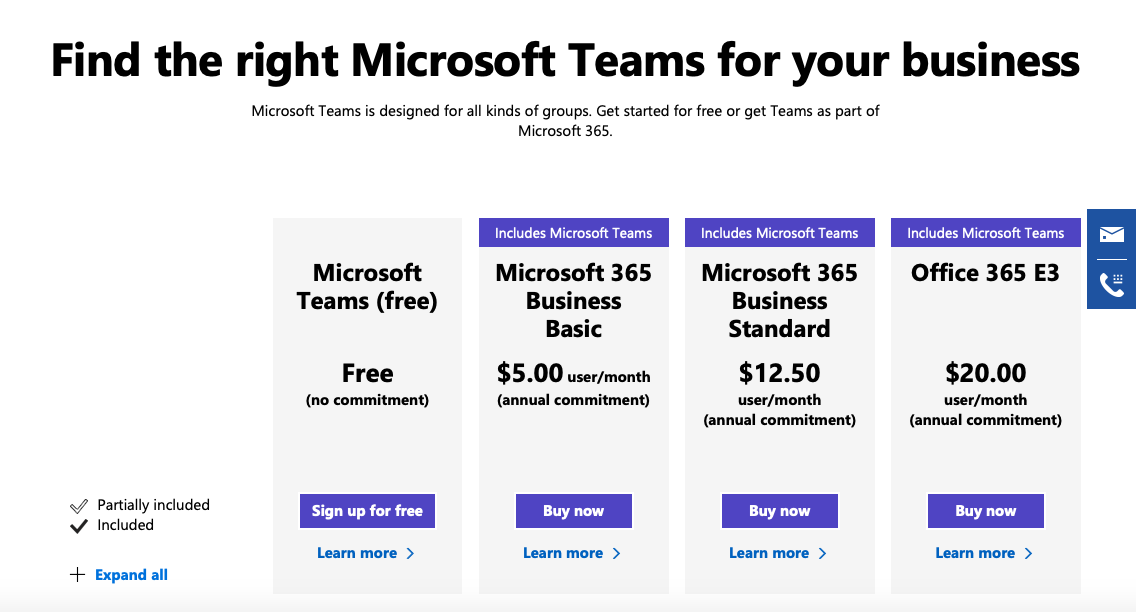The width and height of the screenshot is (1136, 612).
Task: Buy now for Microsoft 365 Business Standard
Action: pos(779,511)
